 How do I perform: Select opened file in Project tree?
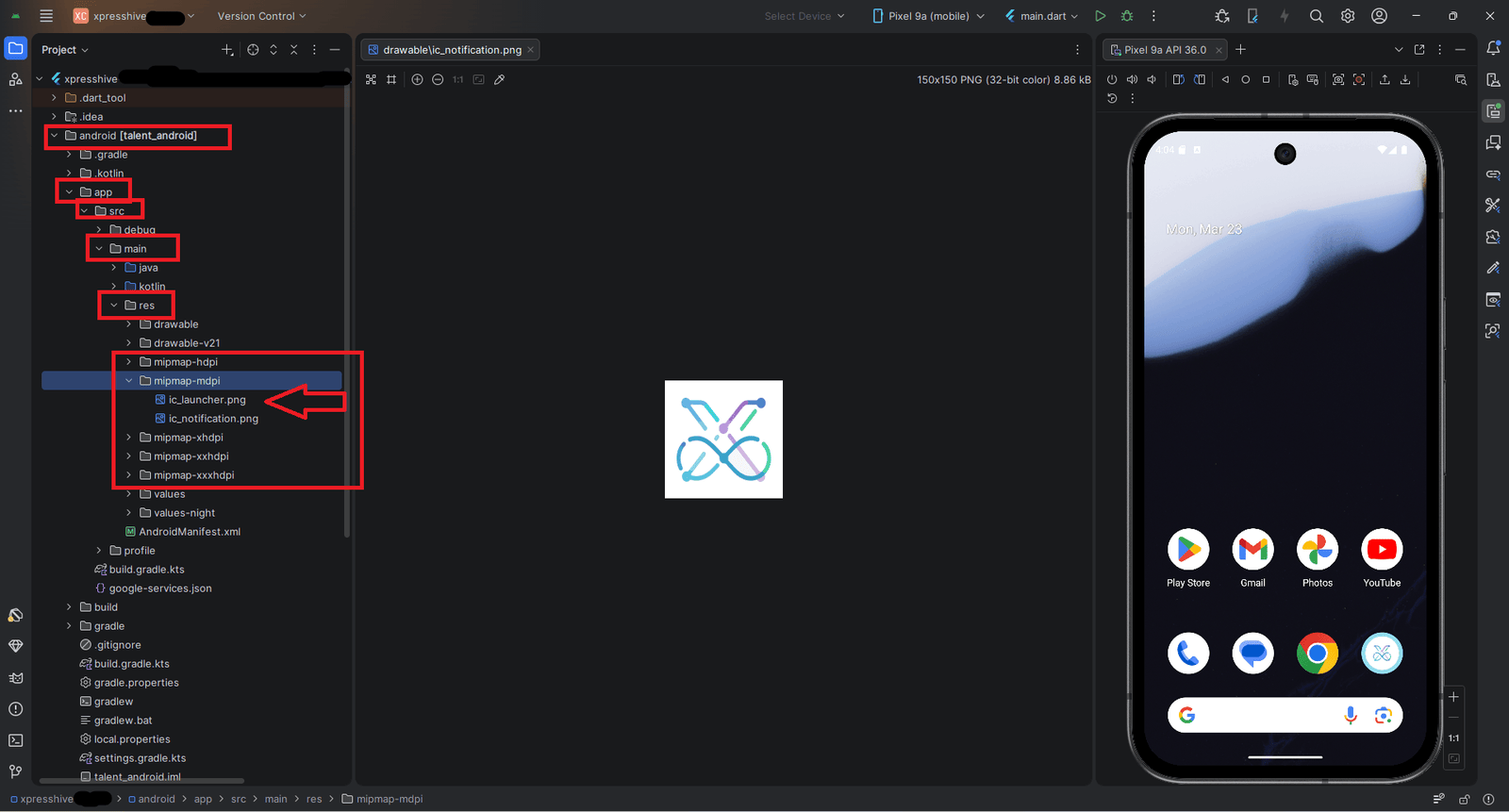(253, 50)
